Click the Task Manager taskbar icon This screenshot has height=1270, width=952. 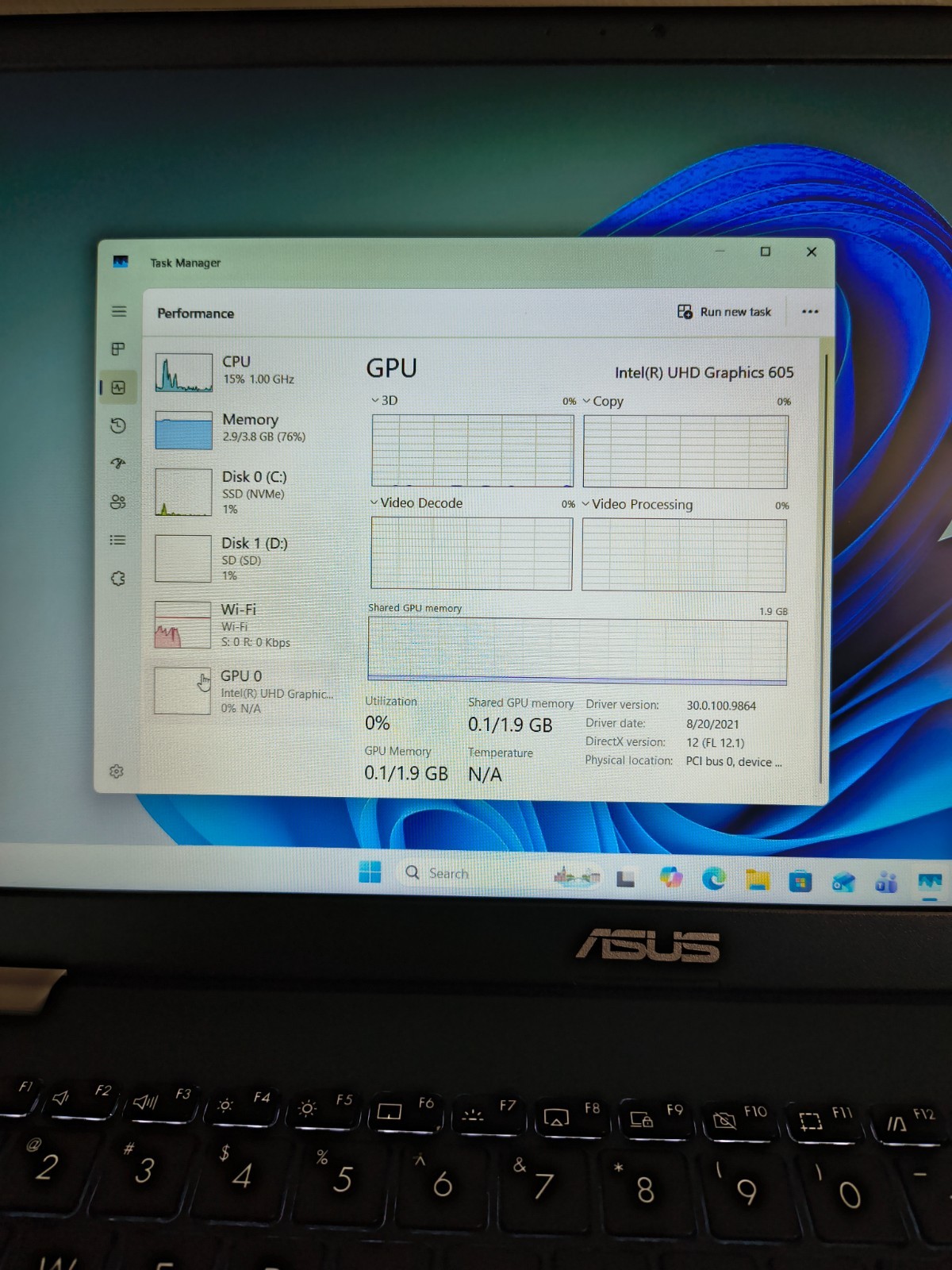[x=930, y=883]
